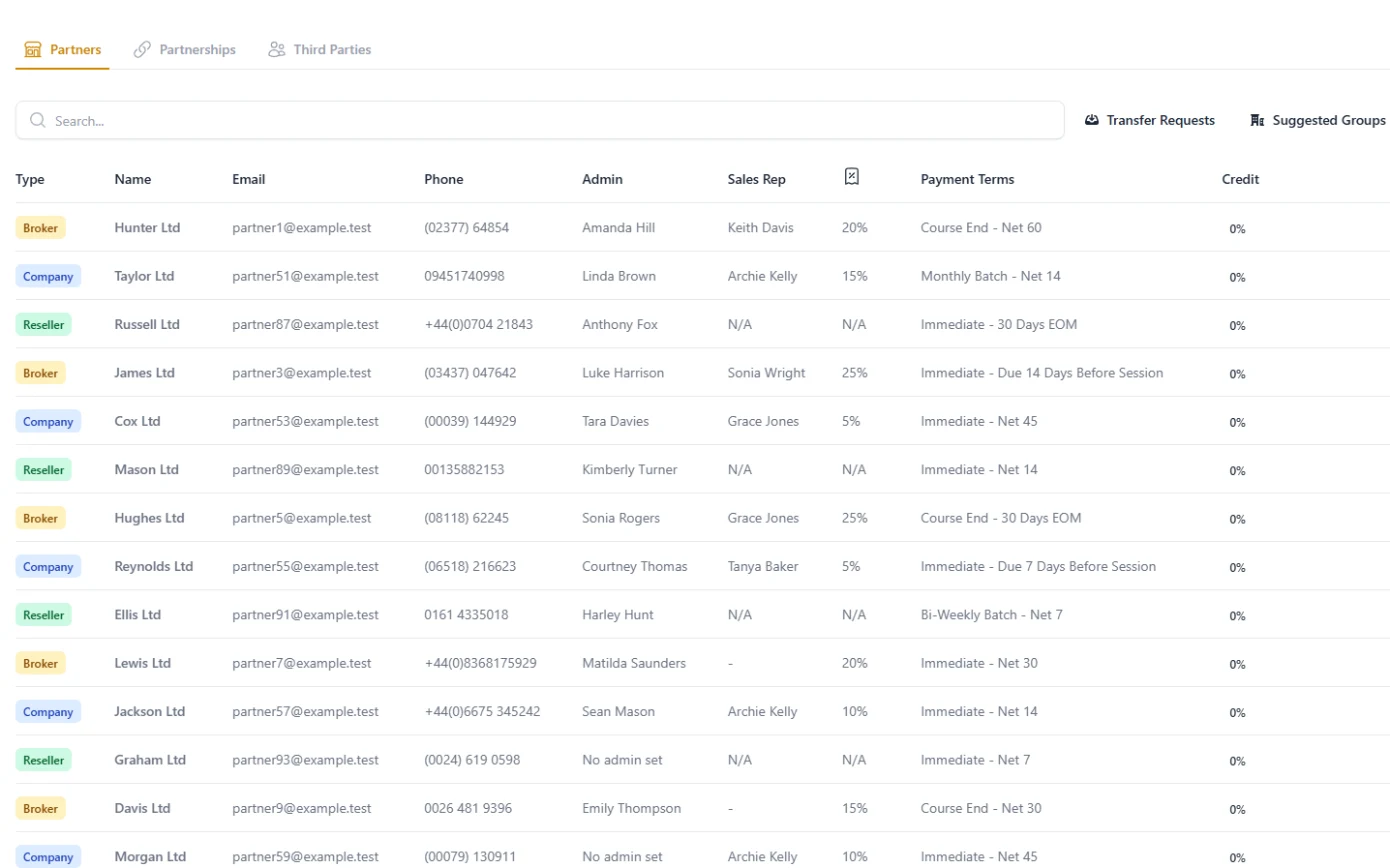
Task: Click the 0% credit for Ellis Ltd
Action: [x=1238, y=616]
